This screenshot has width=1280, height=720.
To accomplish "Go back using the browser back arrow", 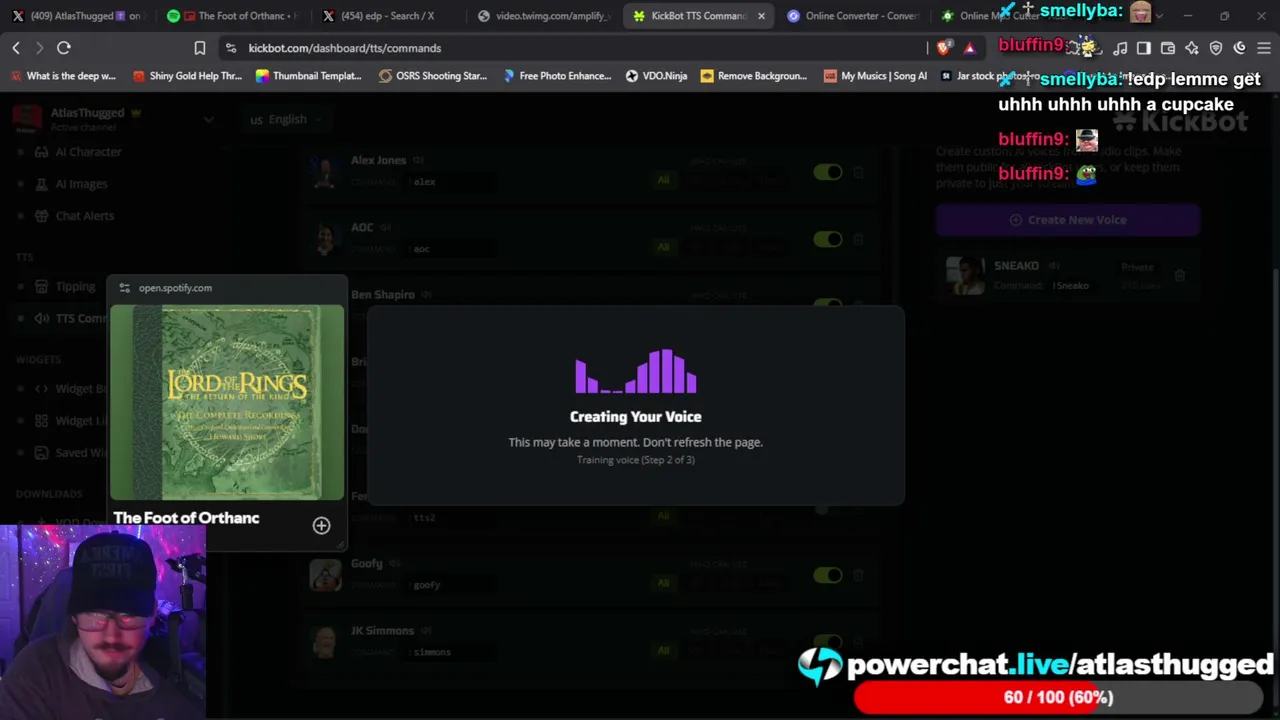I will tap(16, 48).
